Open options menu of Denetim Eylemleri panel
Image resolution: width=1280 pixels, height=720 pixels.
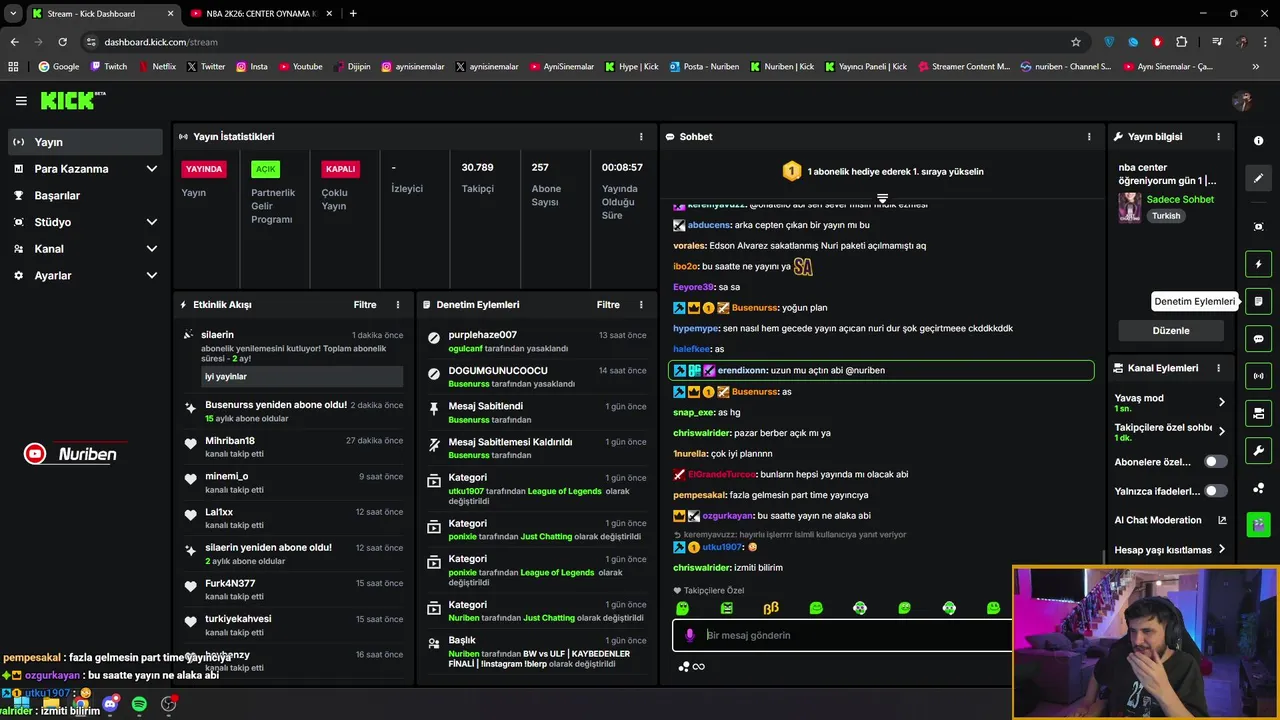click(641, 305)
